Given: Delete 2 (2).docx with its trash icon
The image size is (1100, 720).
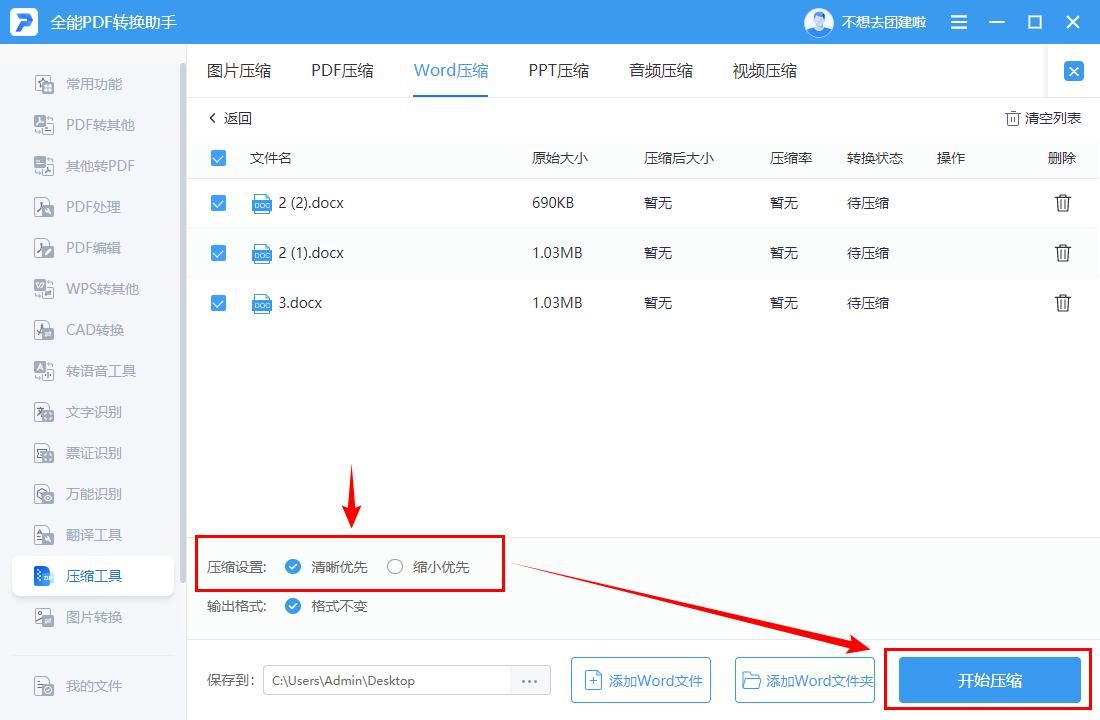Looking at the screenshot, I should click(x=1062, y=203).
